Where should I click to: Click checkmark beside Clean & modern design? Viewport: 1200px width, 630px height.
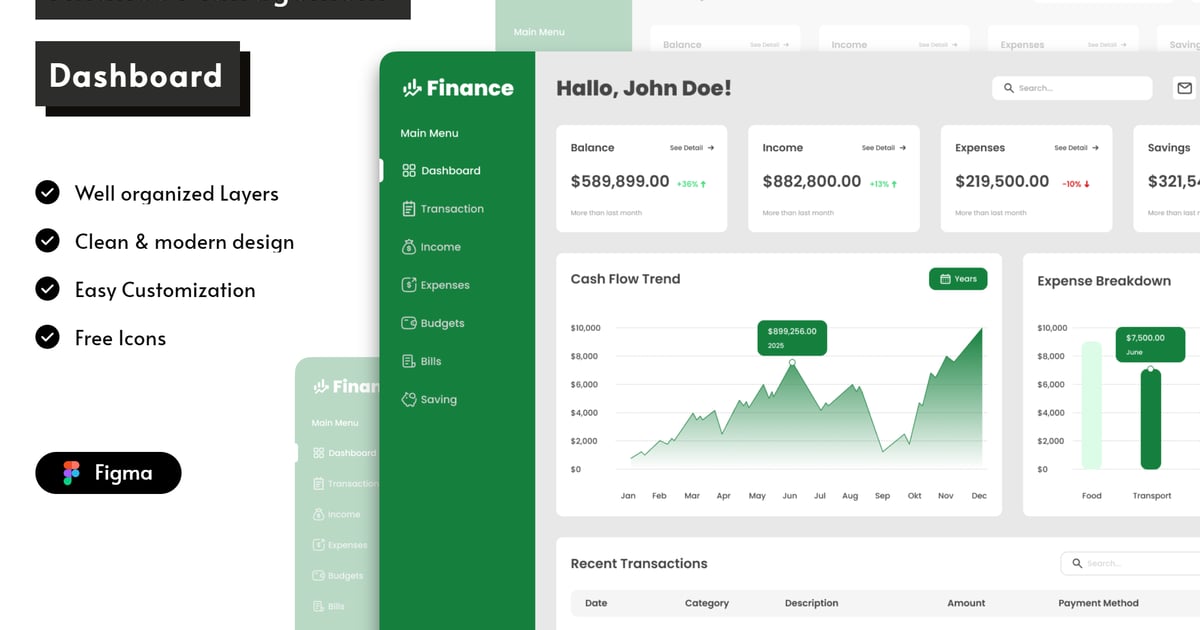(x=47, y=241)
